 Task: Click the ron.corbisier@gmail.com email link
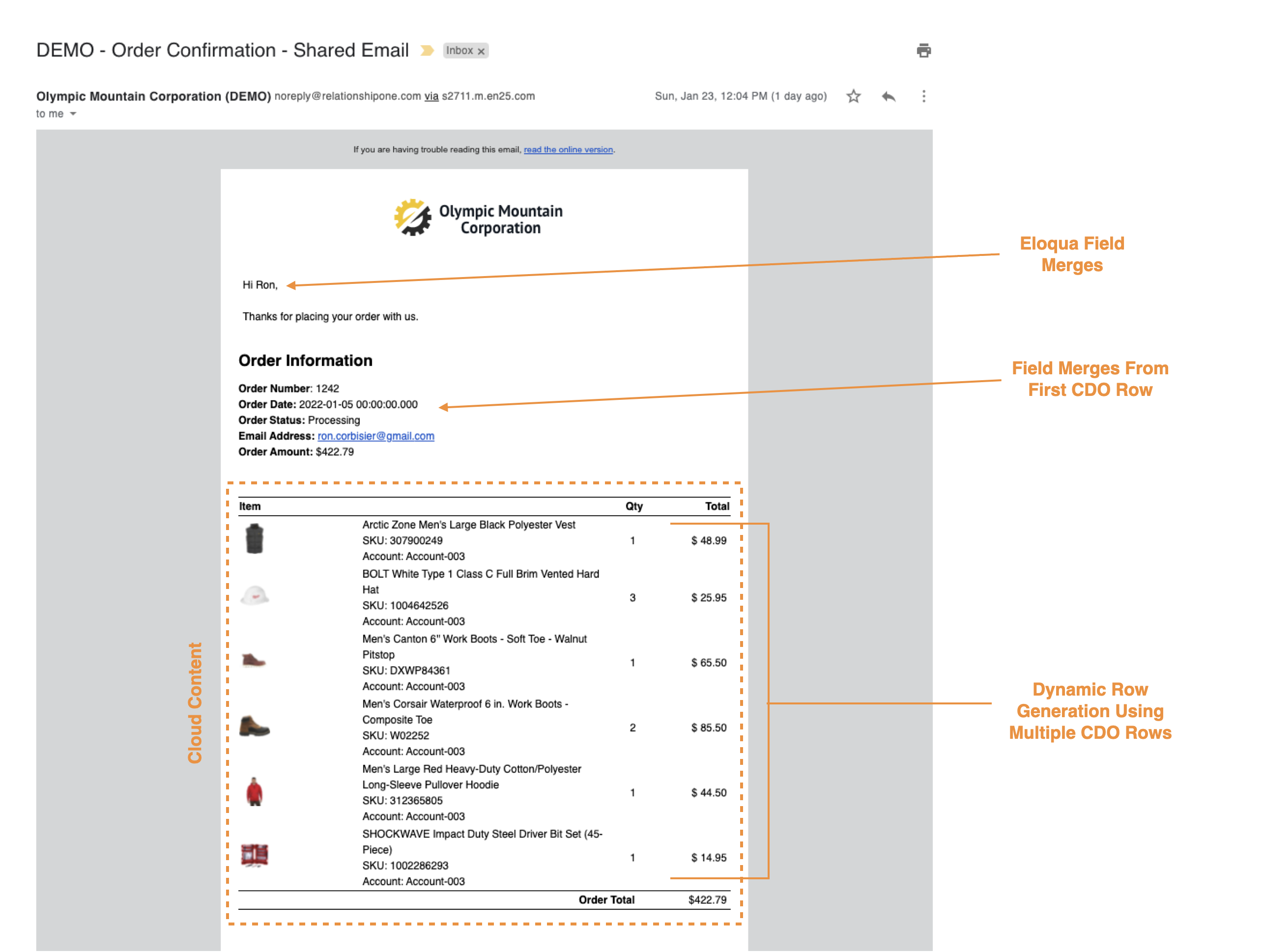point(375,436)
